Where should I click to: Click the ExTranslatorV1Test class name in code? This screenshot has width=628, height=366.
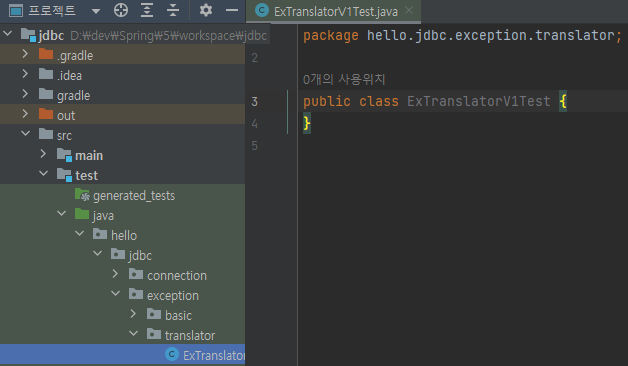pos(479,101)
